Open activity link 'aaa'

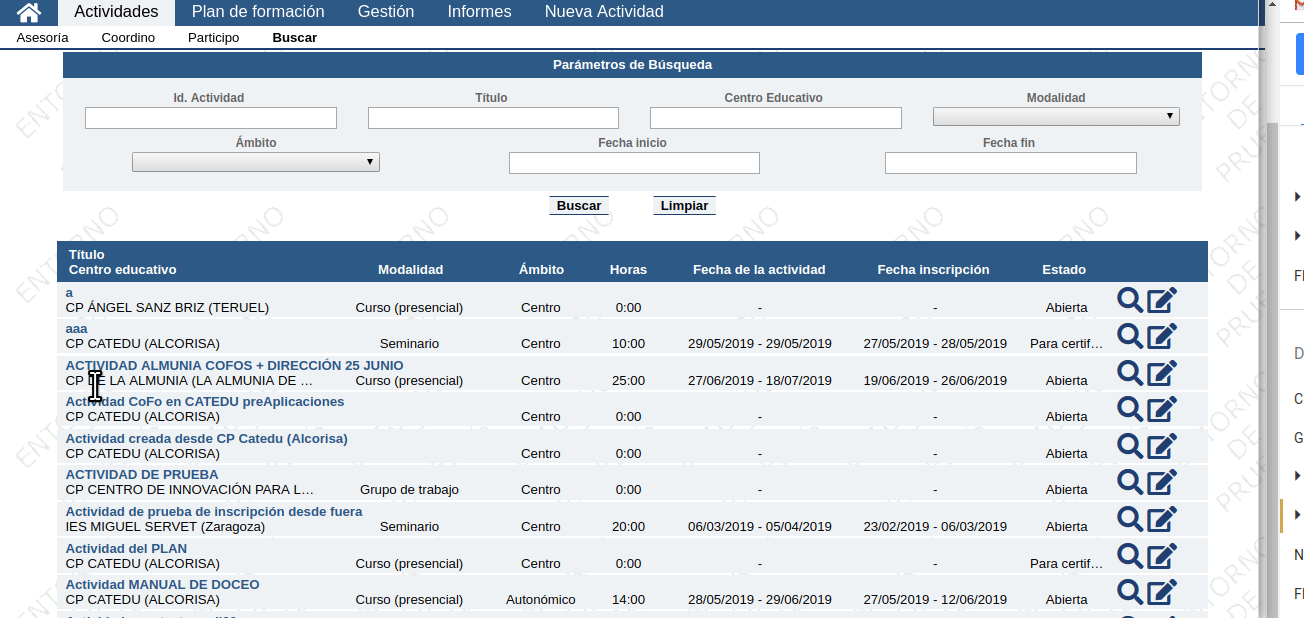(77, 329)
